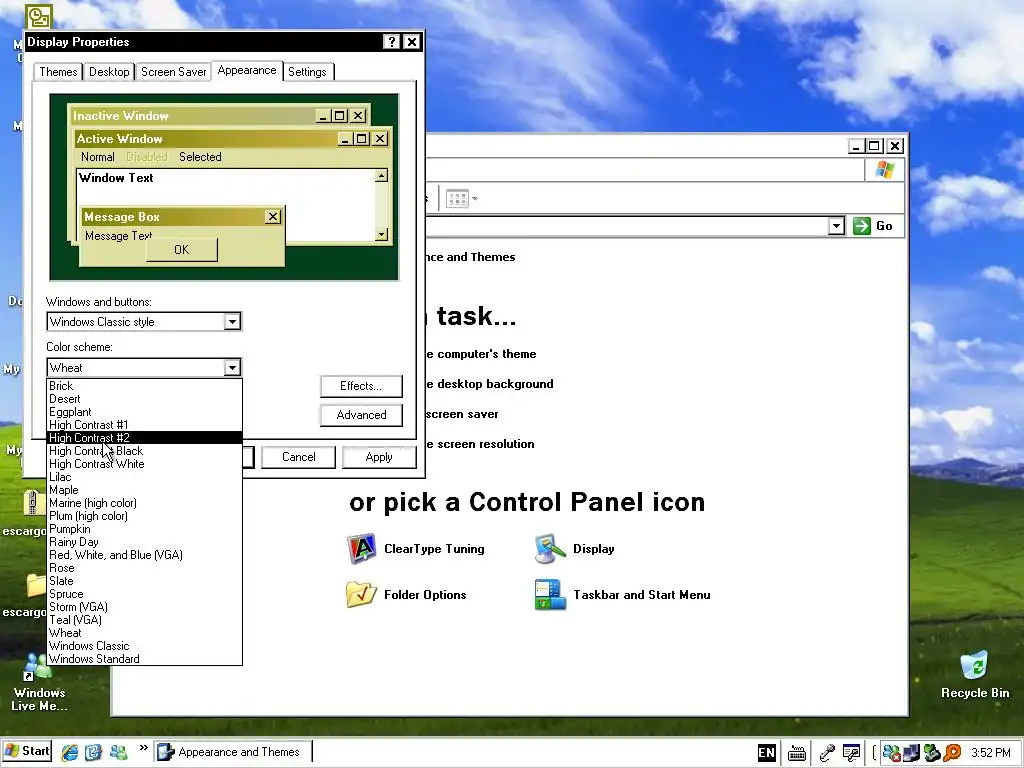The width and height of the screenshot is (1024, 768).
Task: Choose Brick color scheme
Action: (144, 386)
